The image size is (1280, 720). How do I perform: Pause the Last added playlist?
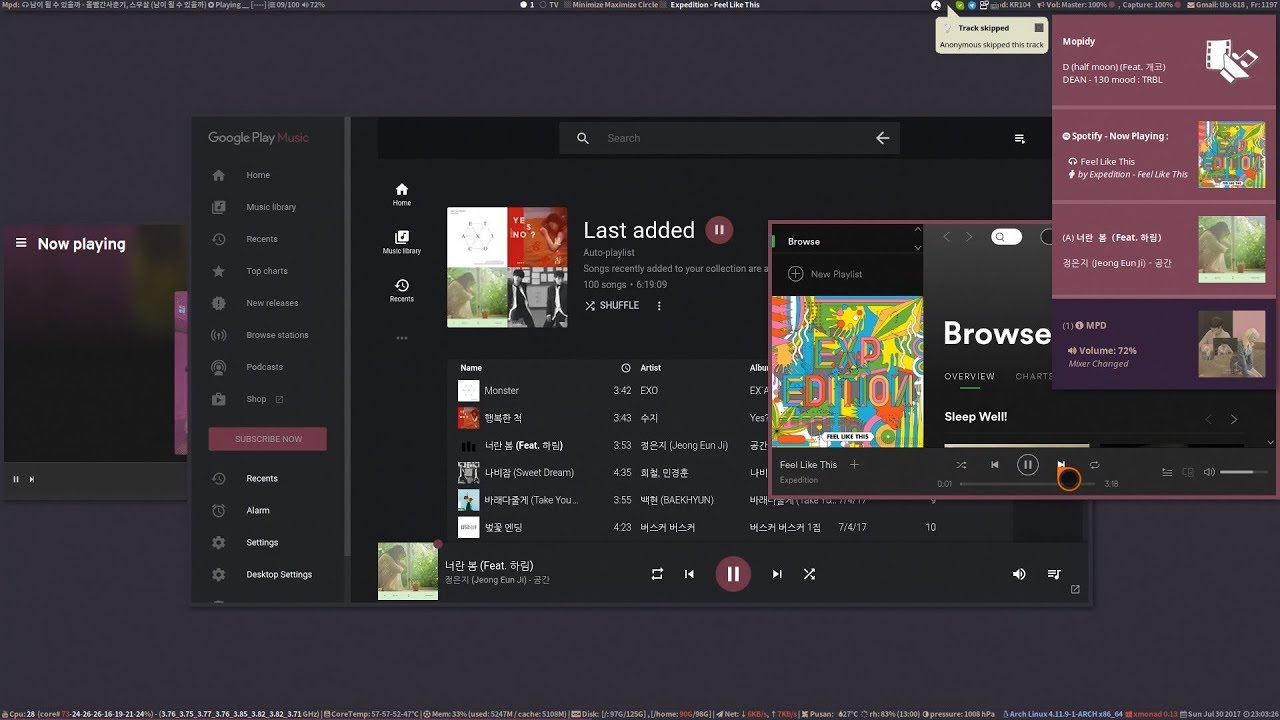tap(718, 230)
